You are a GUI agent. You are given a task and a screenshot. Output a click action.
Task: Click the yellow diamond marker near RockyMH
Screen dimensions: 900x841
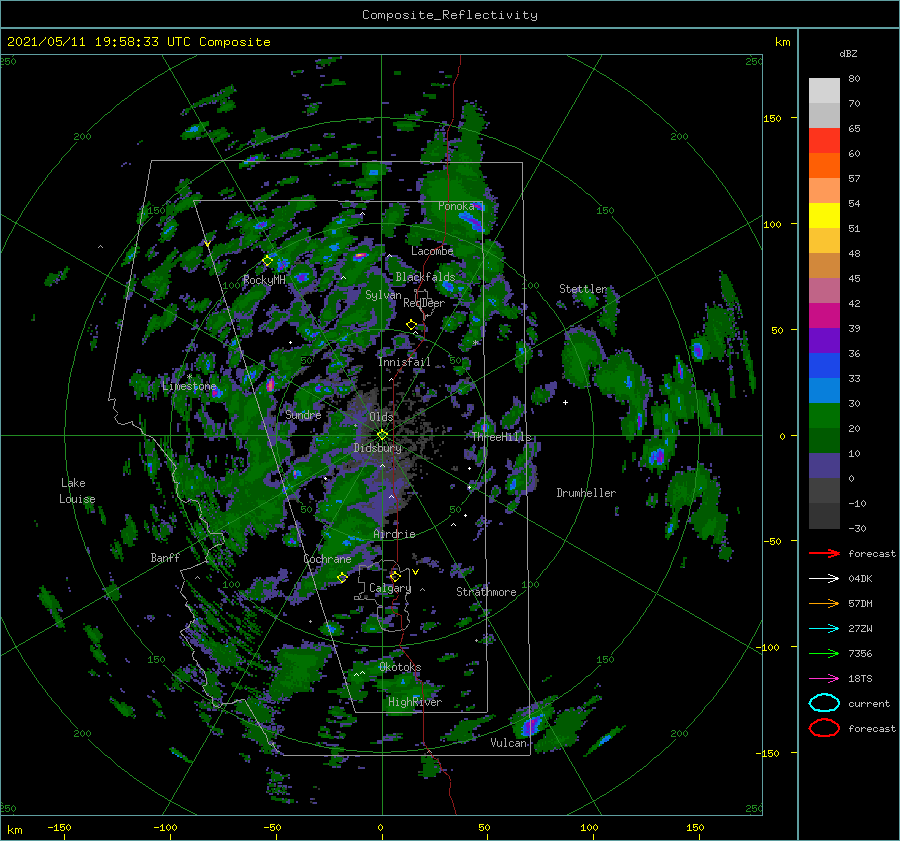pyautogui.click(x=267, y=261)
